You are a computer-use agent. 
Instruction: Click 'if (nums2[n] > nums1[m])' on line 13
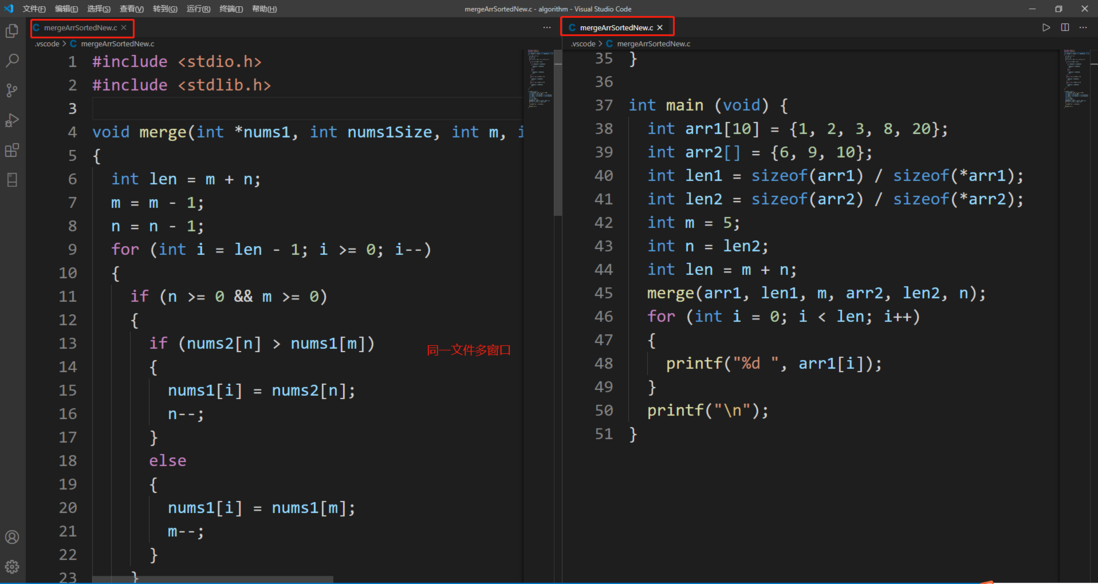(x=262, y=343)
